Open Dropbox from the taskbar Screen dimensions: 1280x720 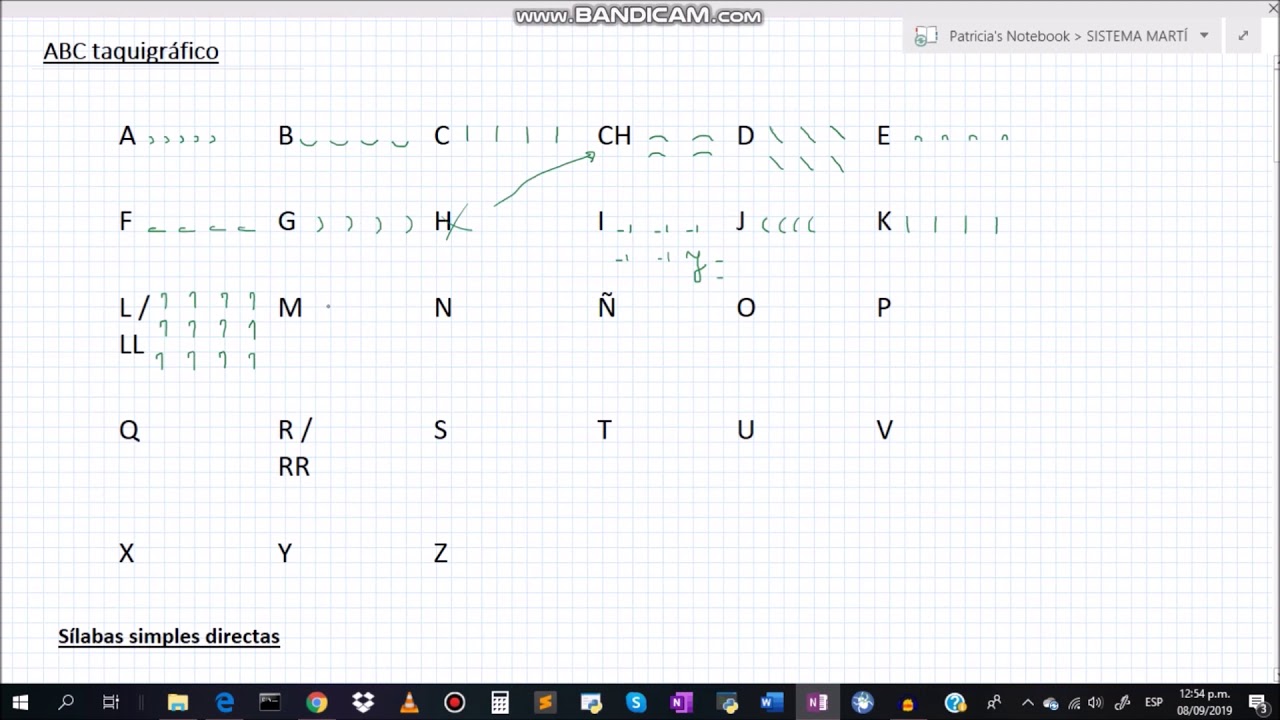pos(362,703)
